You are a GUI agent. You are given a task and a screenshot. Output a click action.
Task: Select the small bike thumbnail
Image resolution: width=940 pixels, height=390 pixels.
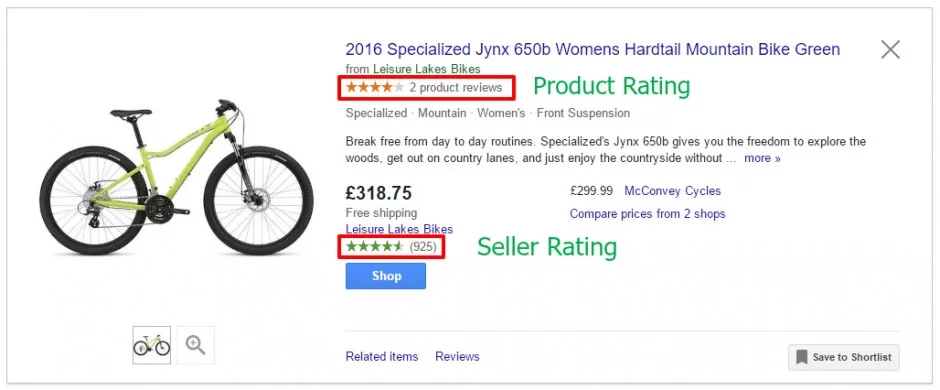152,345
